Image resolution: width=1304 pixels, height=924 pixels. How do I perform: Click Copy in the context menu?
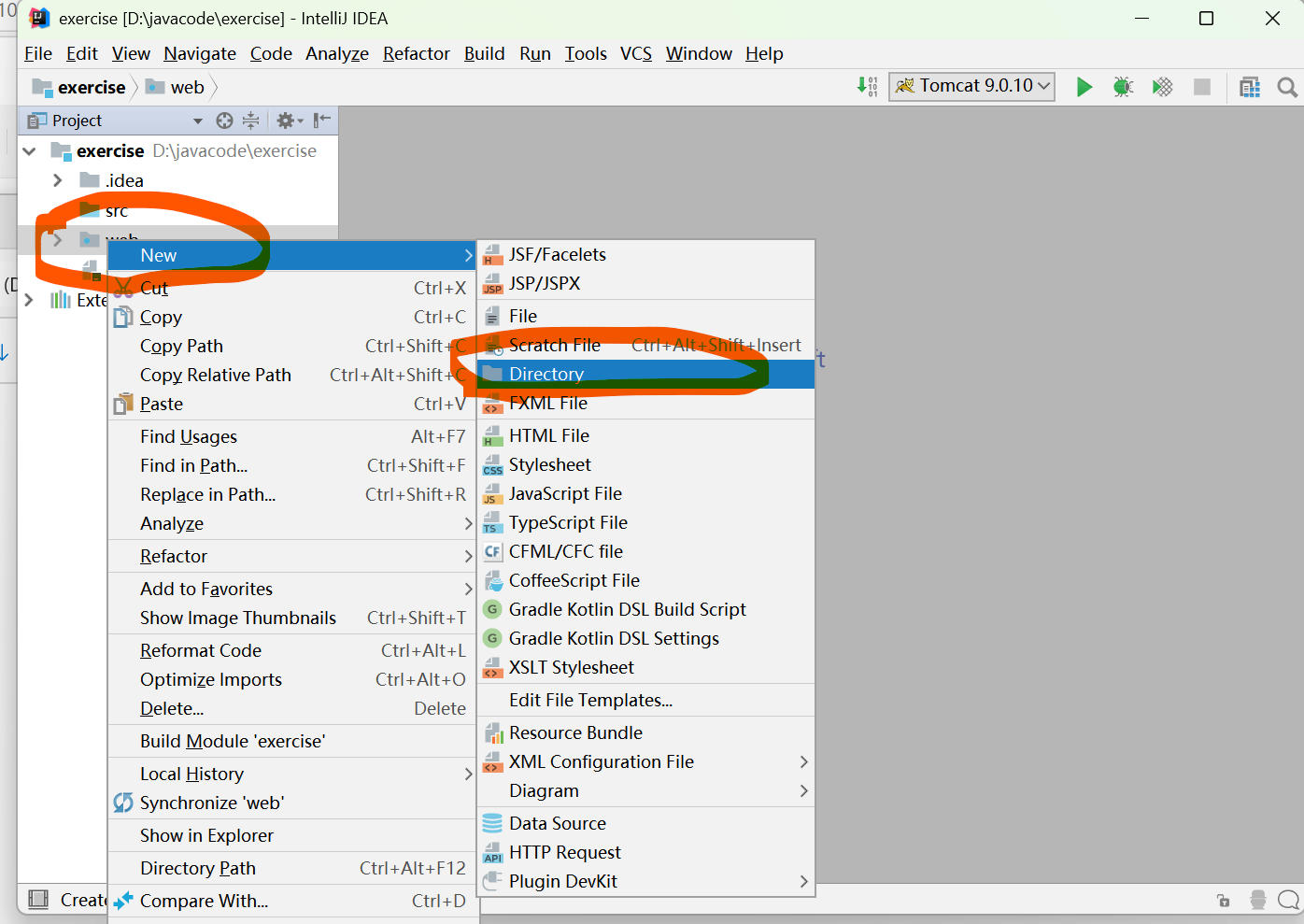[x=292, y=317]
